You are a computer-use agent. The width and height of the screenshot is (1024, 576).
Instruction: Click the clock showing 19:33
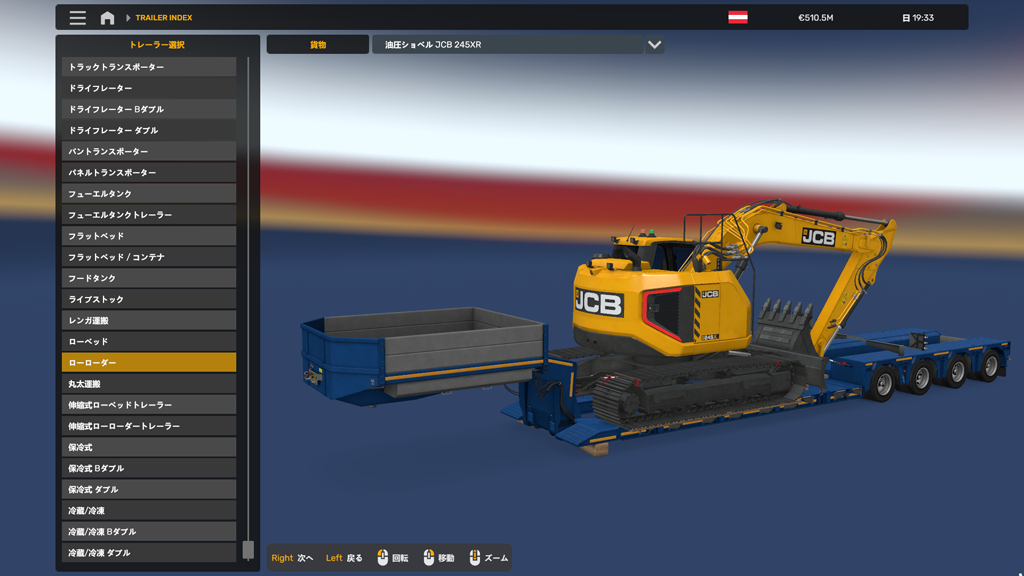tap(917, 18)
